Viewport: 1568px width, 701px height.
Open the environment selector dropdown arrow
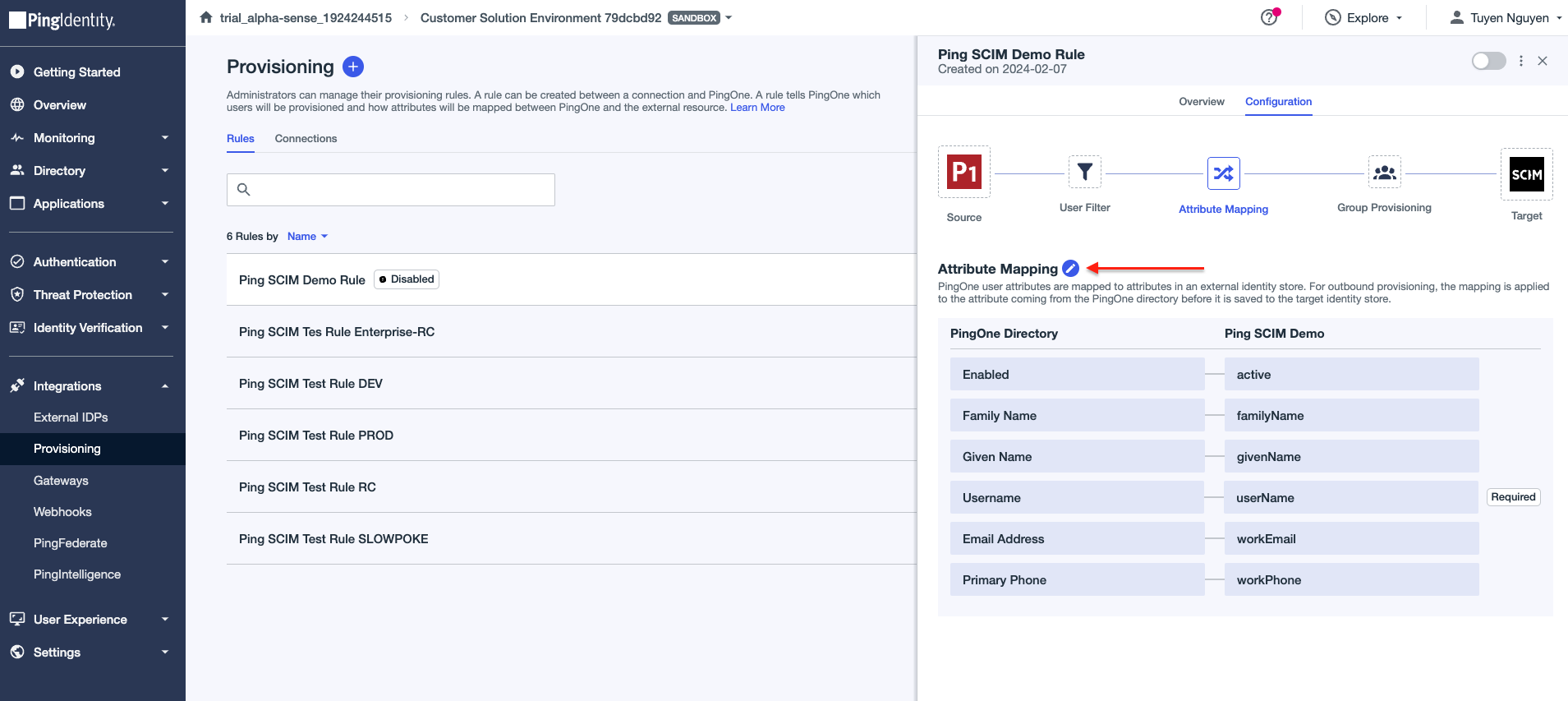729,17
